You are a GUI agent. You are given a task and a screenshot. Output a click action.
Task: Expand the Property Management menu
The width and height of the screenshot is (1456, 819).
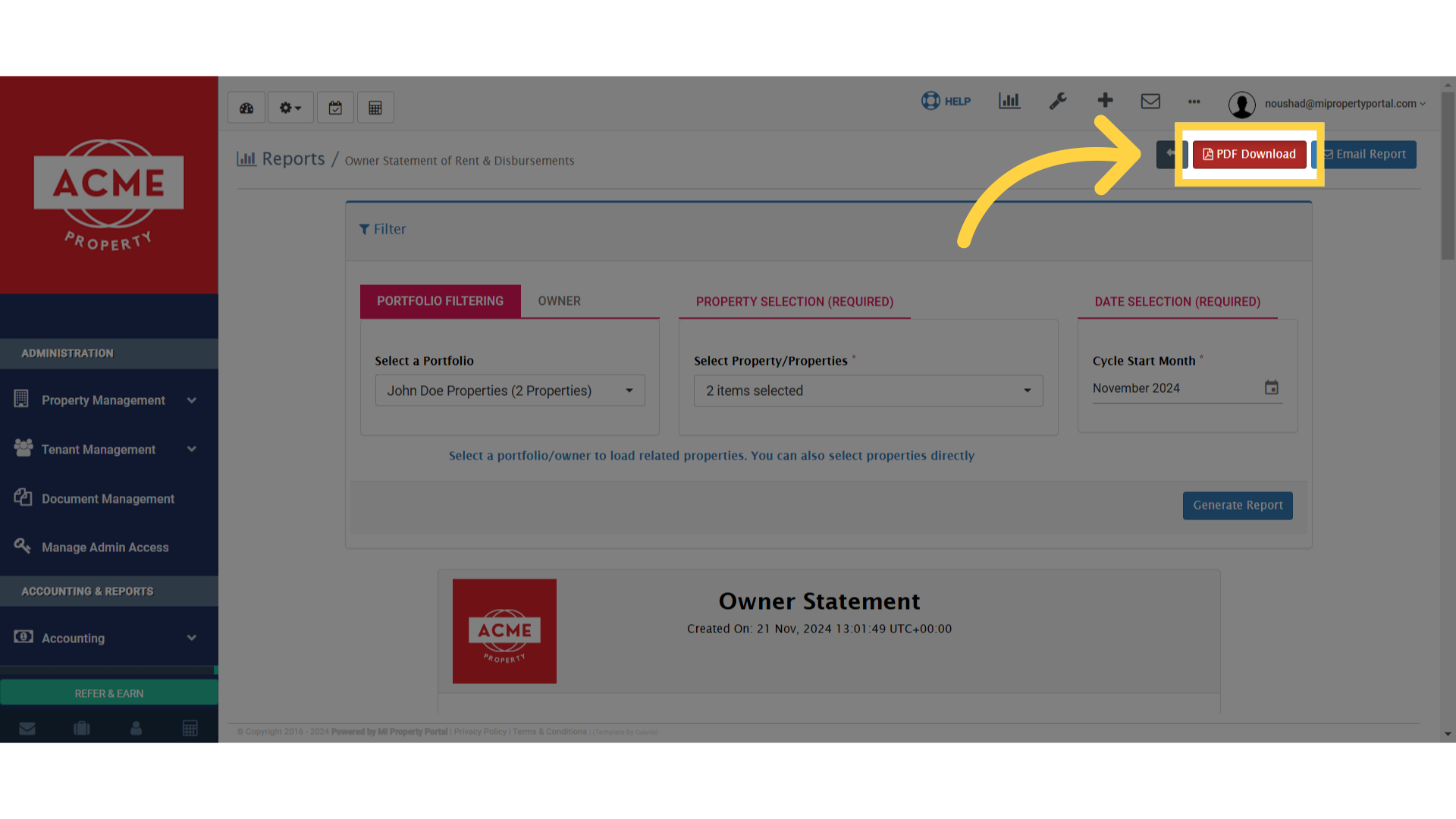click(x=109, y=400)
